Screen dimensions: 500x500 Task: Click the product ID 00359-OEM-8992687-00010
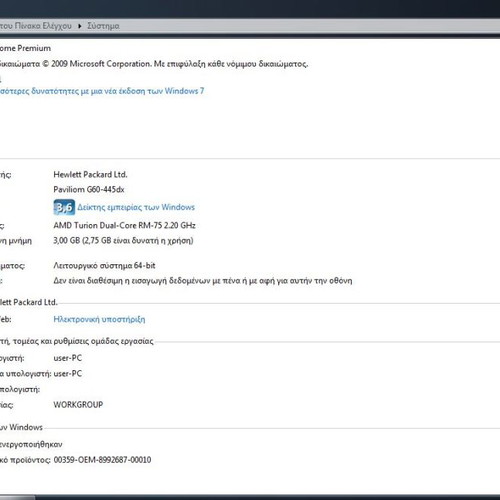tap(102, 460)
